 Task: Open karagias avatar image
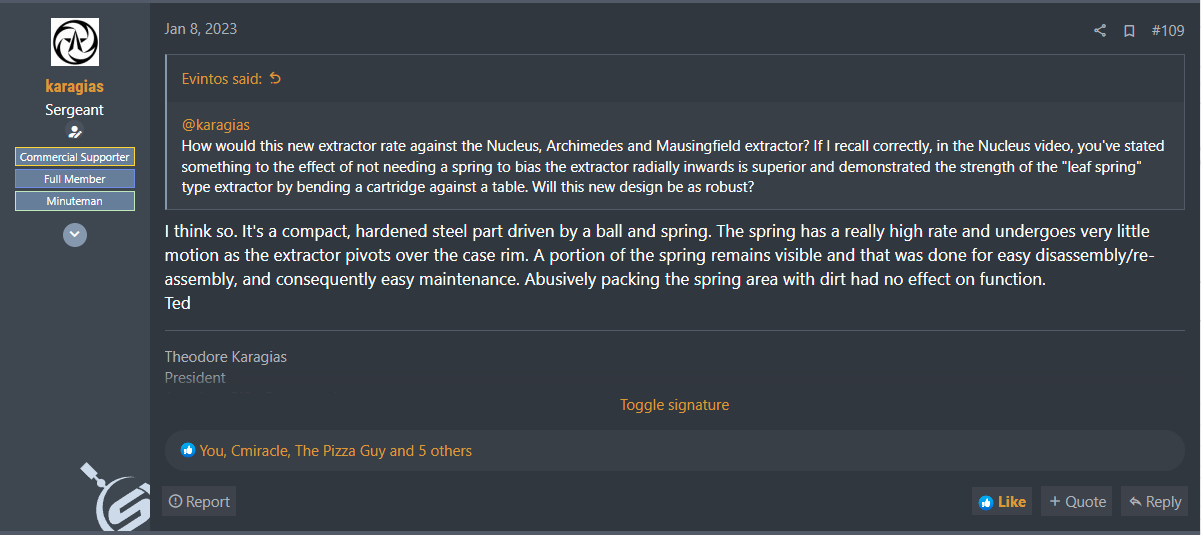(x=75, y=42)
